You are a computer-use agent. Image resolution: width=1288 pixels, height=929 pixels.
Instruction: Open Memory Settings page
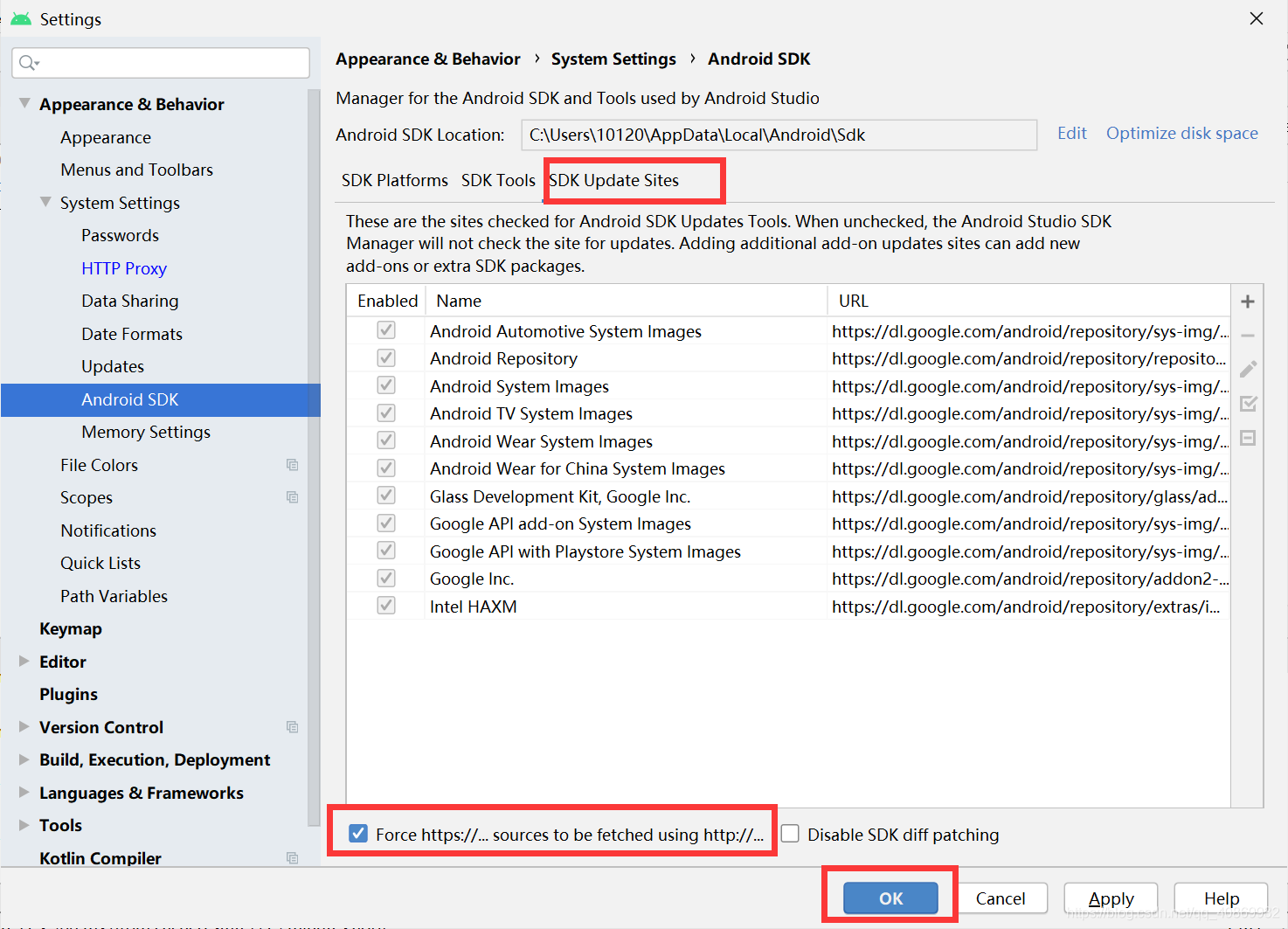coord(146,432)
